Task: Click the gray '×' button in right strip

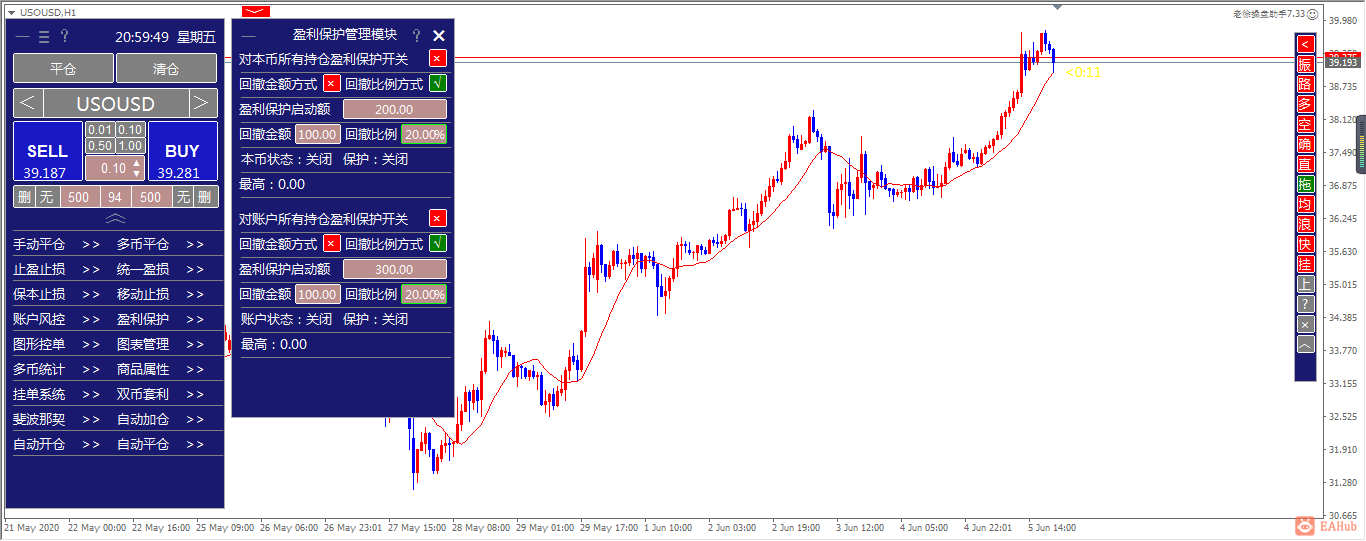Action: [x=1305, y=324]
